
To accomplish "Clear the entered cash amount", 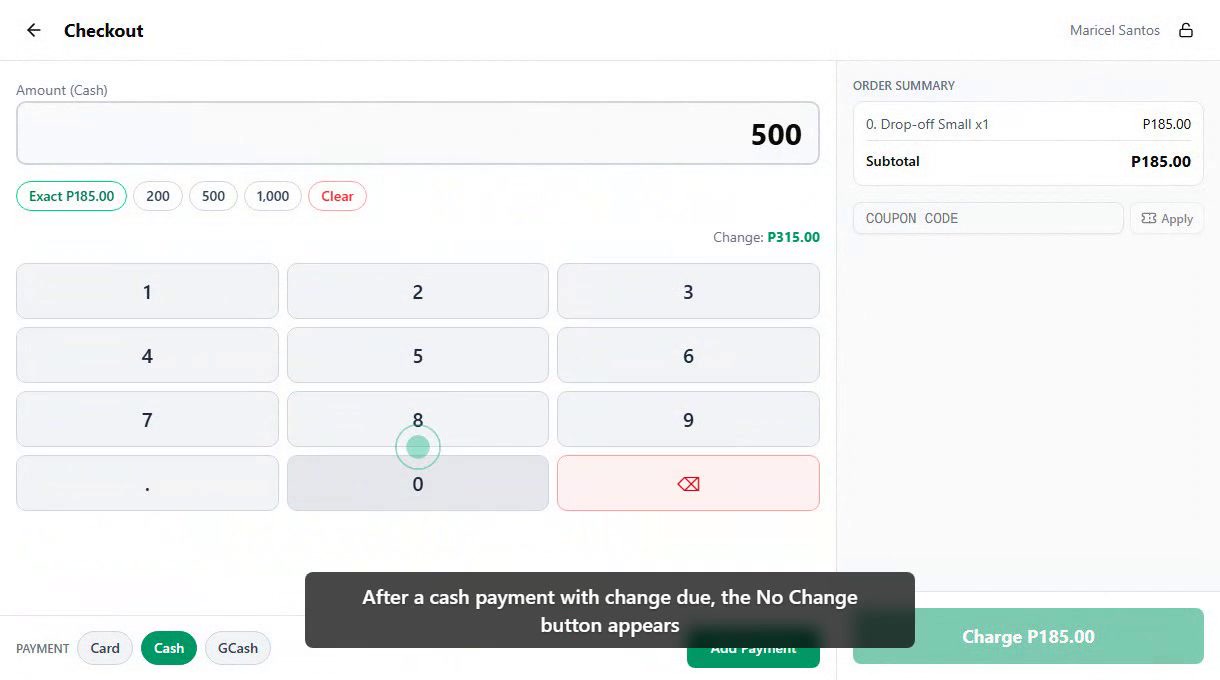I will (337, 196).
